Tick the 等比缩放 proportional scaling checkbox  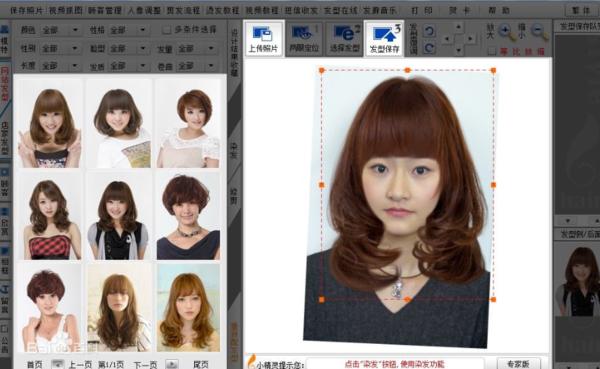click(x=492, y=51)
